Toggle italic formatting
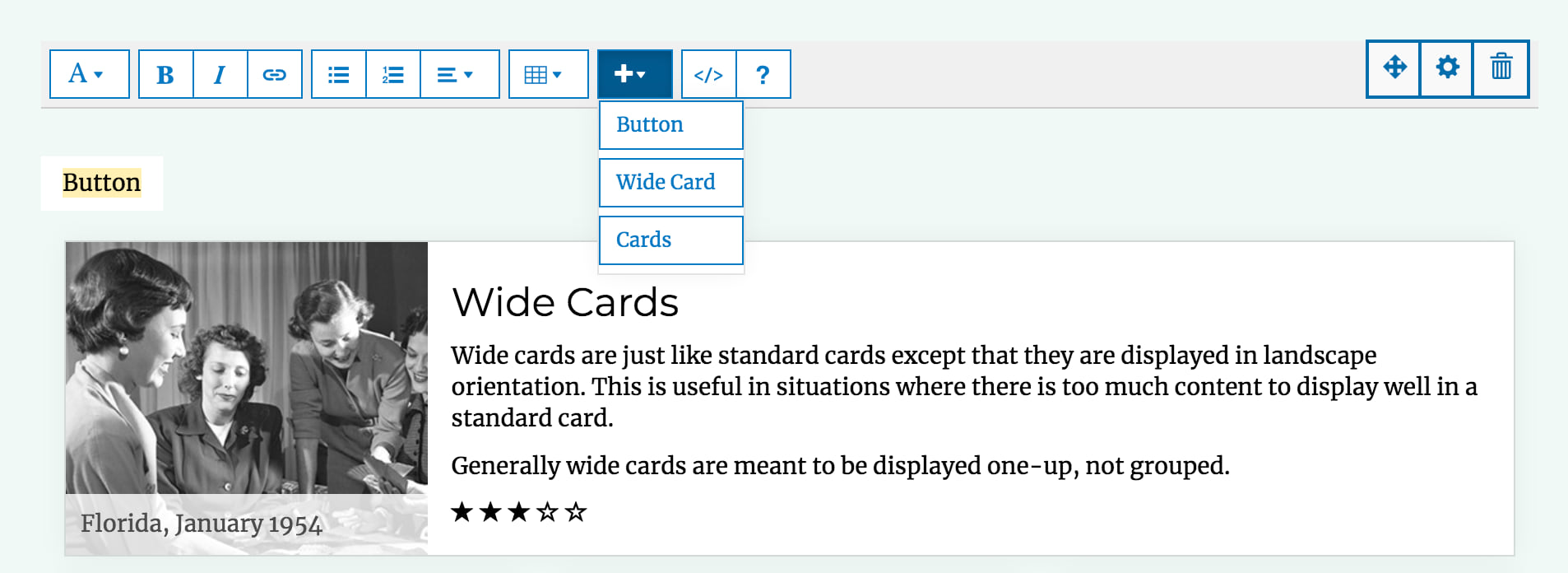The image size is (1568, 573). (x=220, y=75)
